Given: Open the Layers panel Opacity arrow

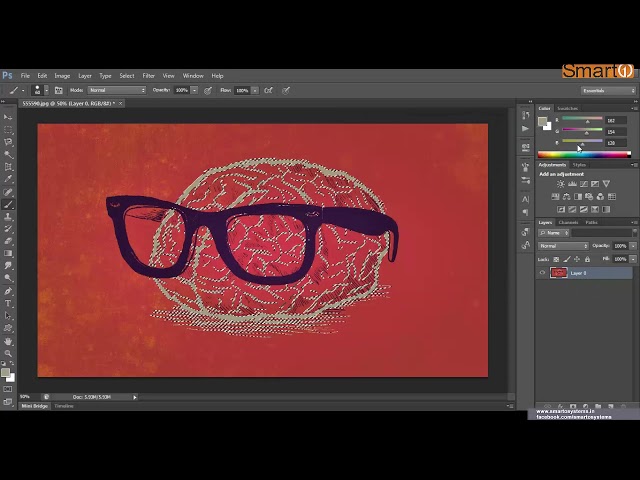Looking at the screenshot, I should click(633, 246).
